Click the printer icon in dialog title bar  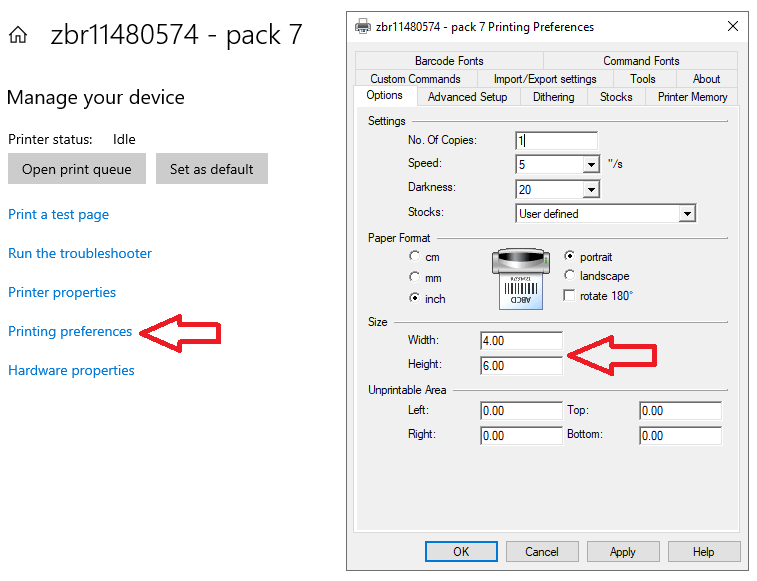click(363, 27)
